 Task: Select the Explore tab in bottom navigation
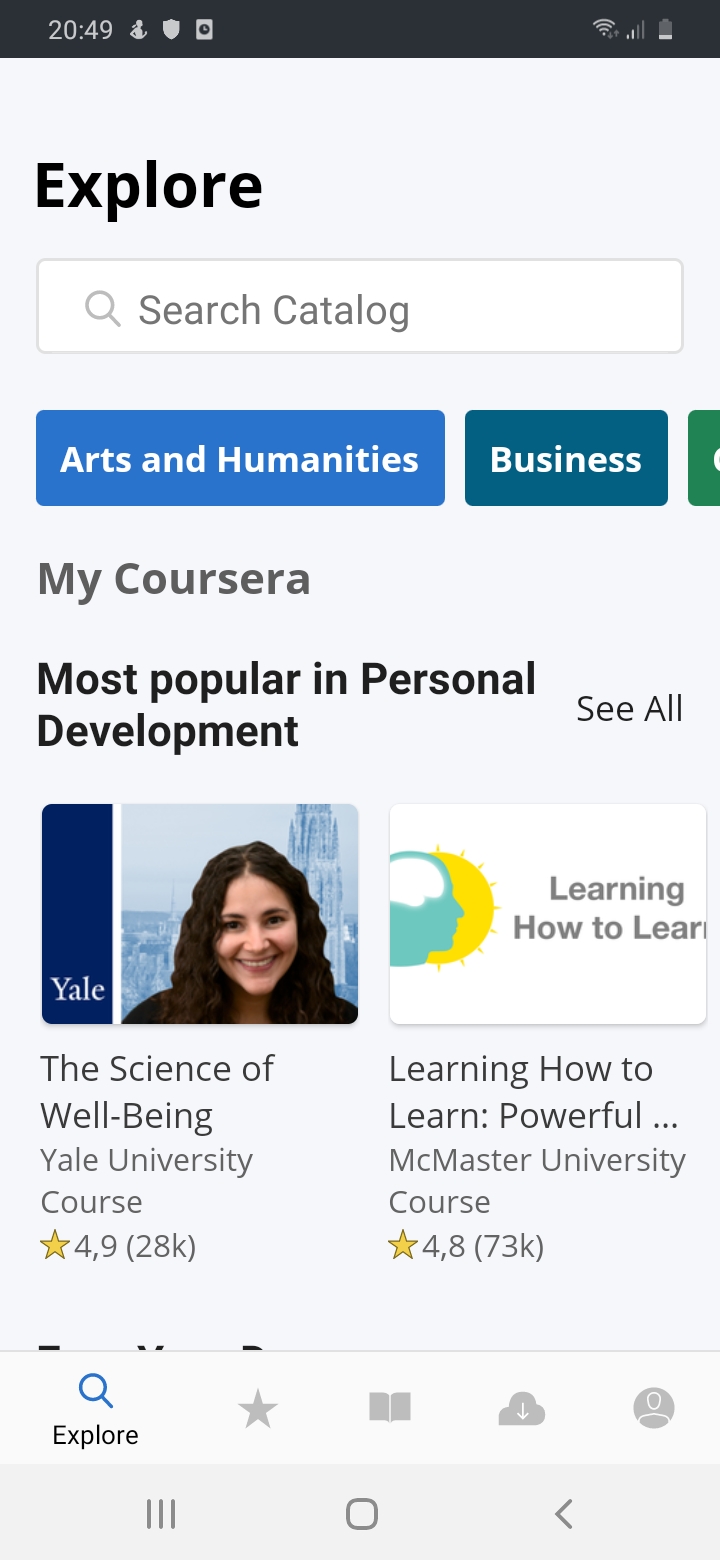95,1410
